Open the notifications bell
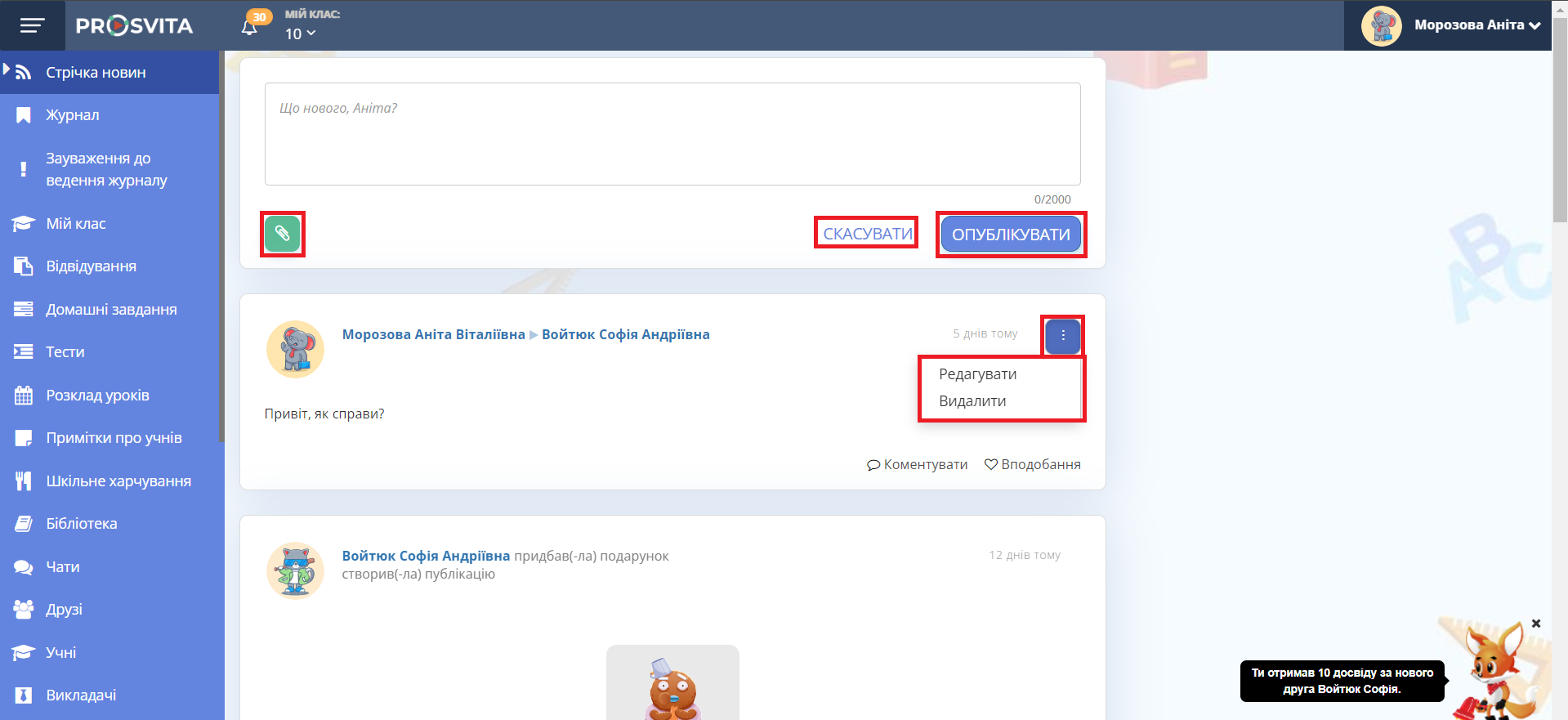This screenshot has width=1568, height=720. 250,26
